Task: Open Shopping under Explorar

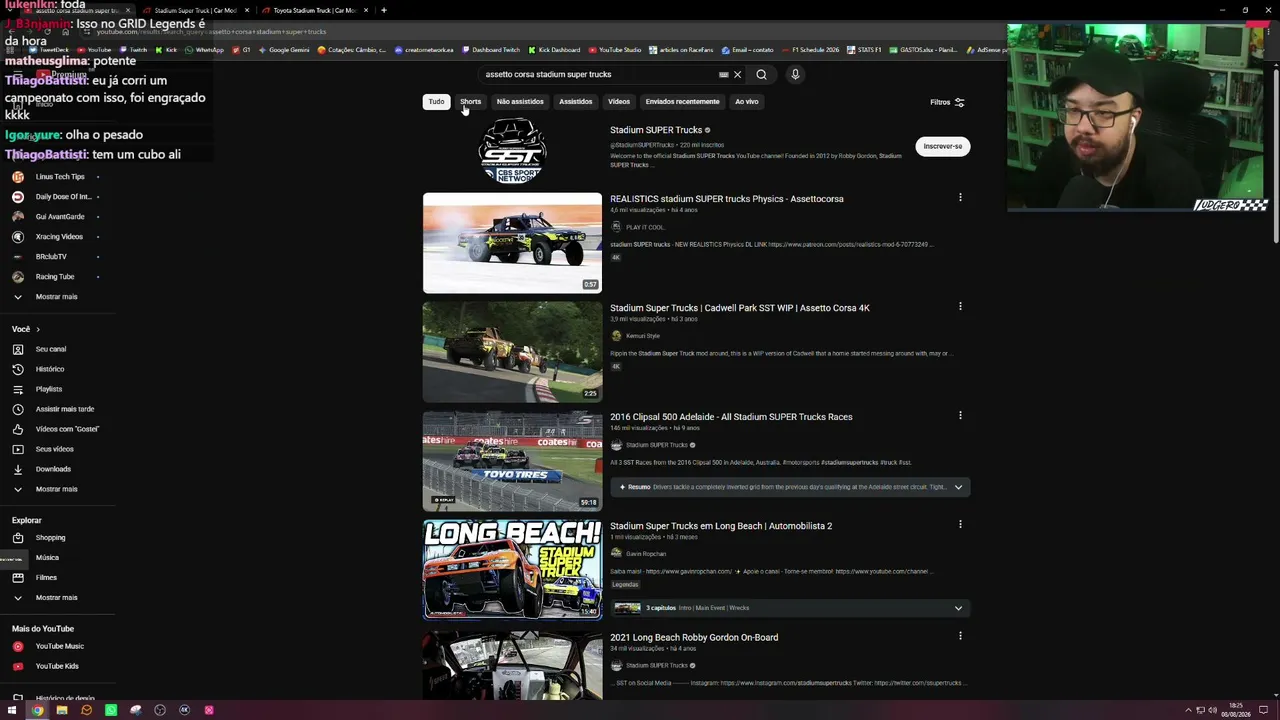Action: click(50, 538)
